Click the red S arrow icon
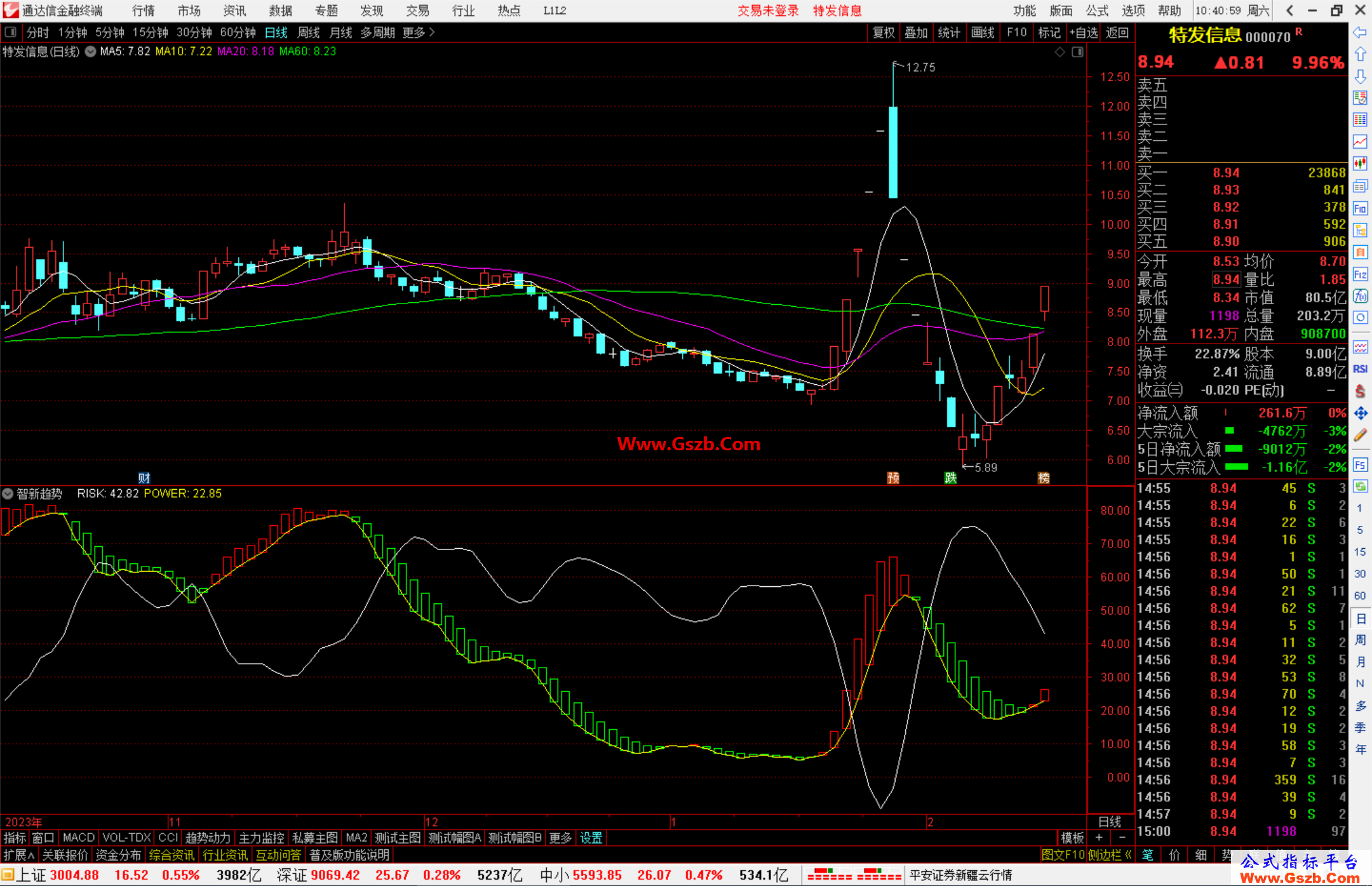Screen dimensions: 1372x886 point(1360,391)
